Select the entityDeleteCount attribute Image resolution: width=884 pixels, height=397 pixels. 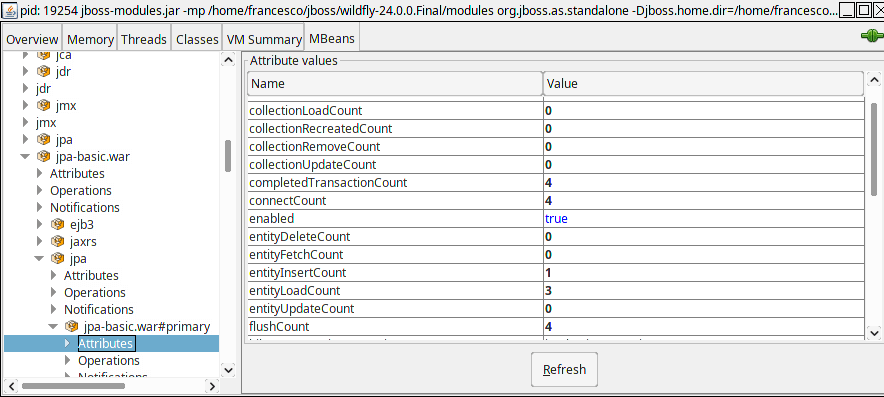point(299,236)
